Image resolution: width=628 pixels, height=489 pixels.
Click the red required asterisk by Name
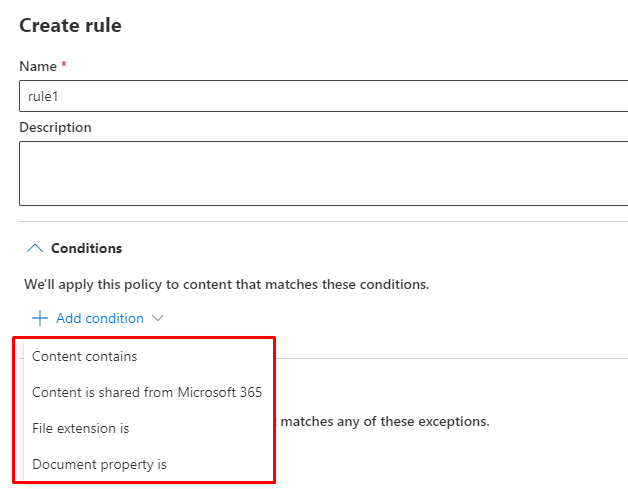pos(64,65)
